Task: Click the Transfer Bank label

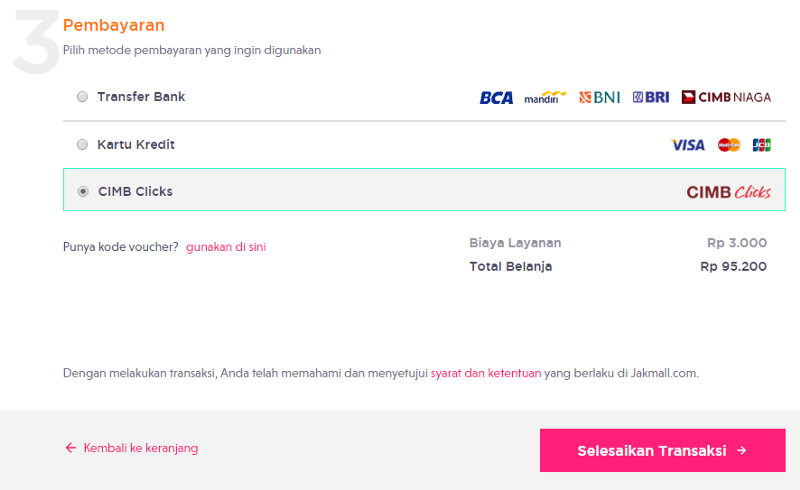Action: 141,96
